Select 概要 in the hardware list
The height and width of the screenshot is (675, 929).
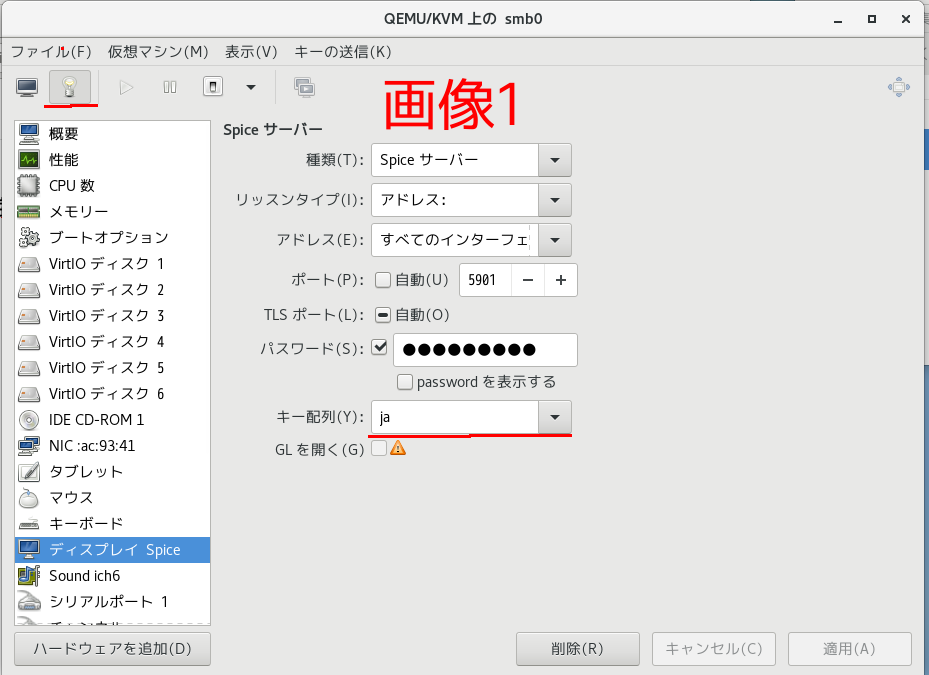pos(113,133)
